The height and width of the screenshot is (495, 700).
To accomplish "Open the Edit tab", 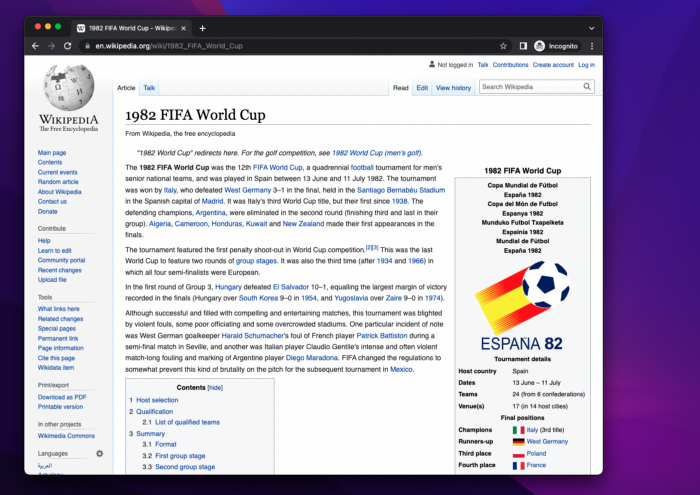I will (x=422, y=88).
